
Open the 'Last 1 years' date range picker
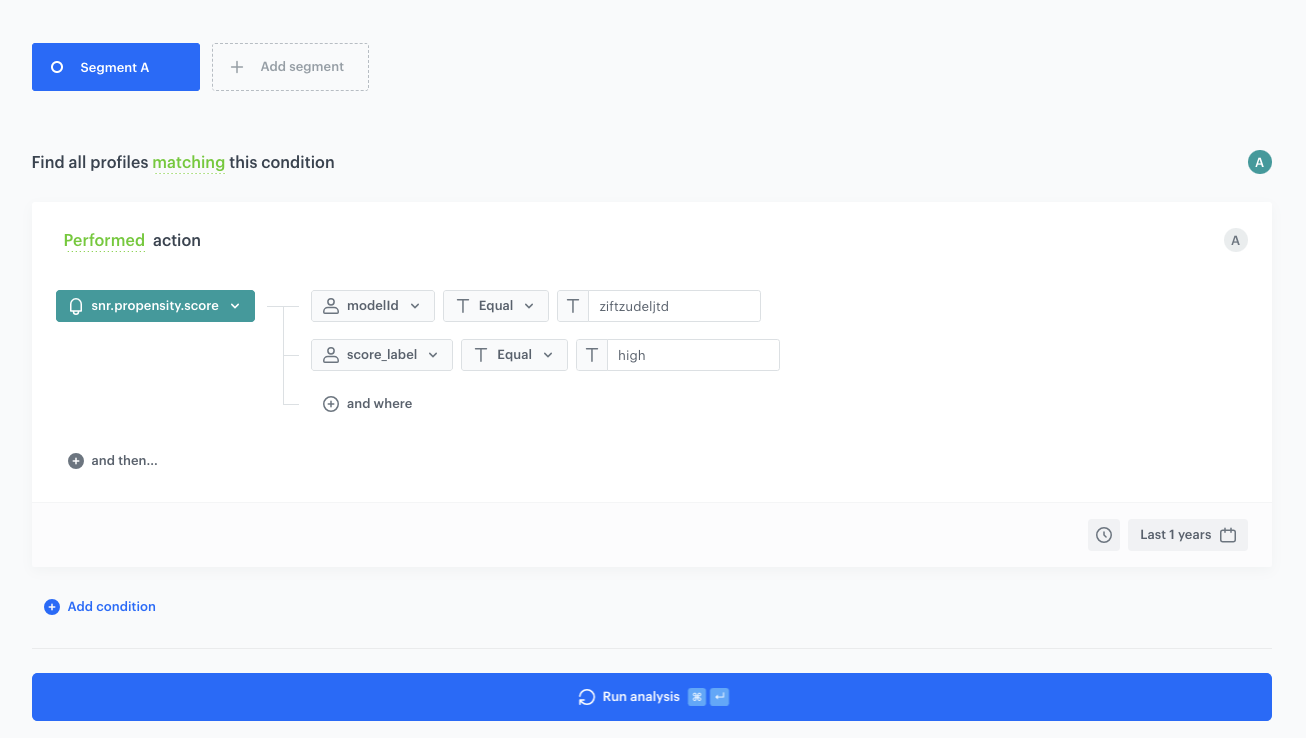[1187, 535]
